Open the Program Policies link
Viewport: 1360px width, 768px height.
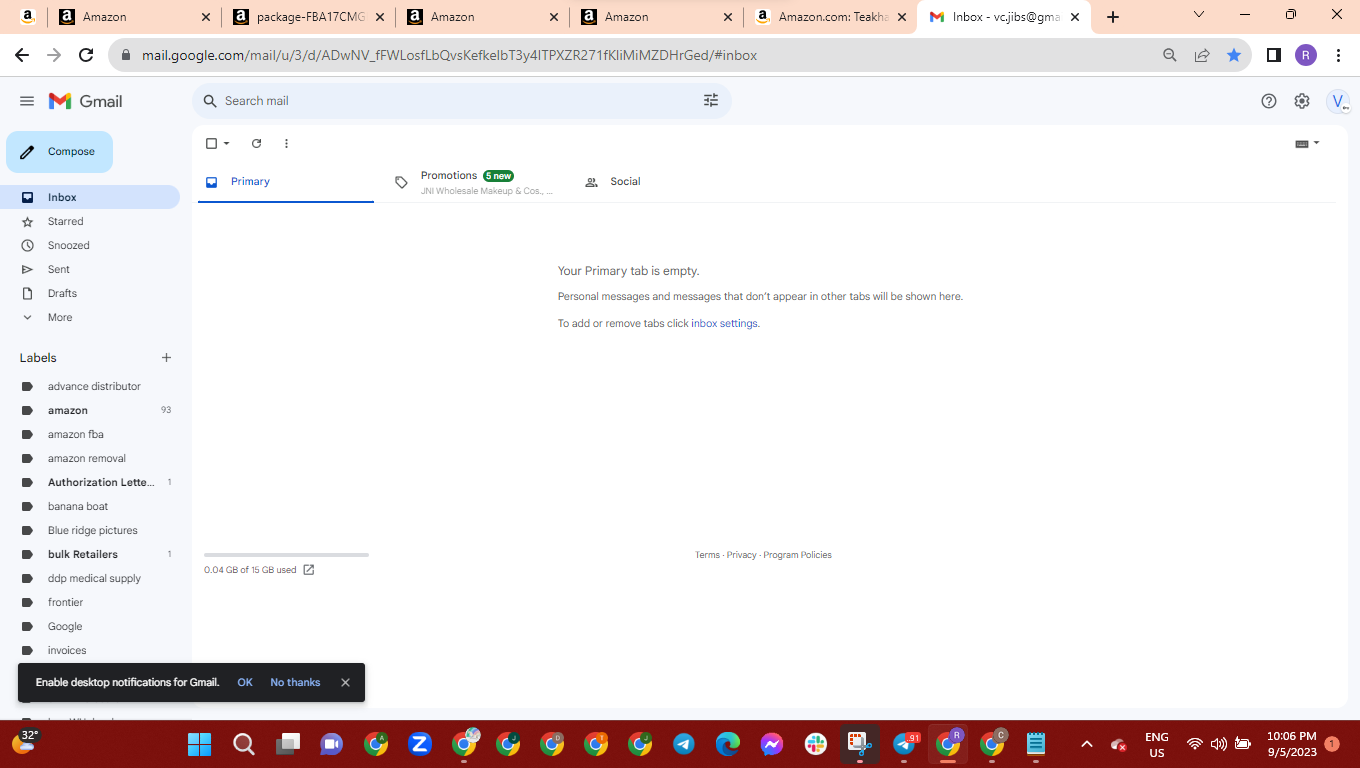click(797, 555)
